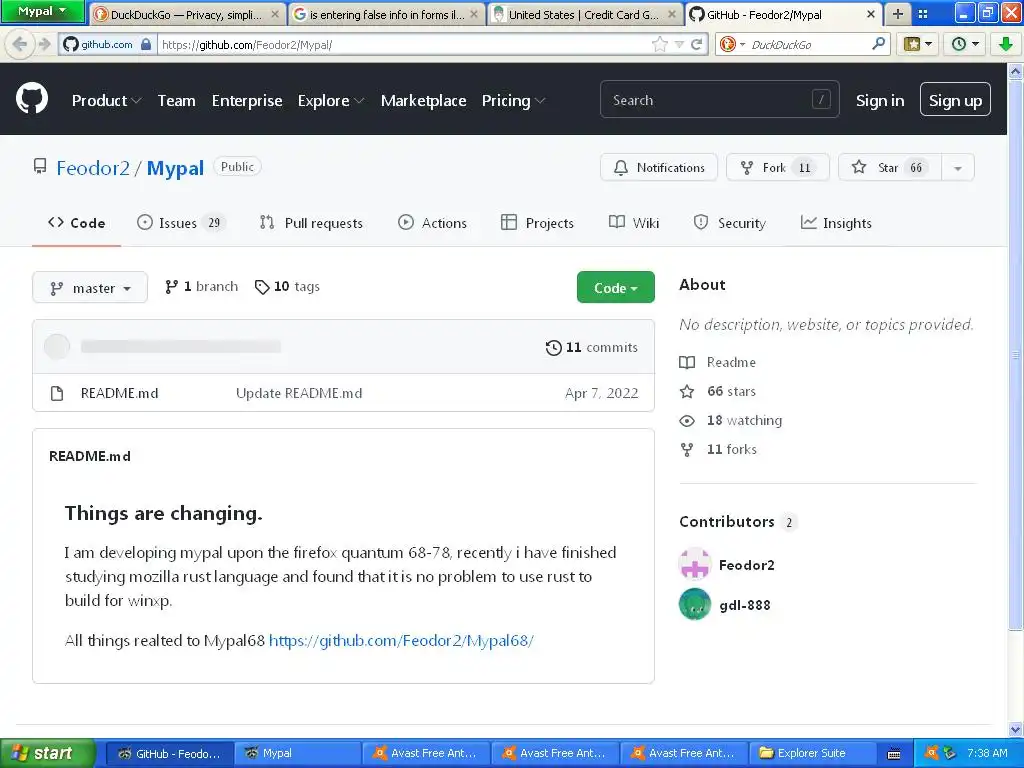Open downloads with green arrow icon
The width and height of the screenshot is (1024, 768).
1006,44
